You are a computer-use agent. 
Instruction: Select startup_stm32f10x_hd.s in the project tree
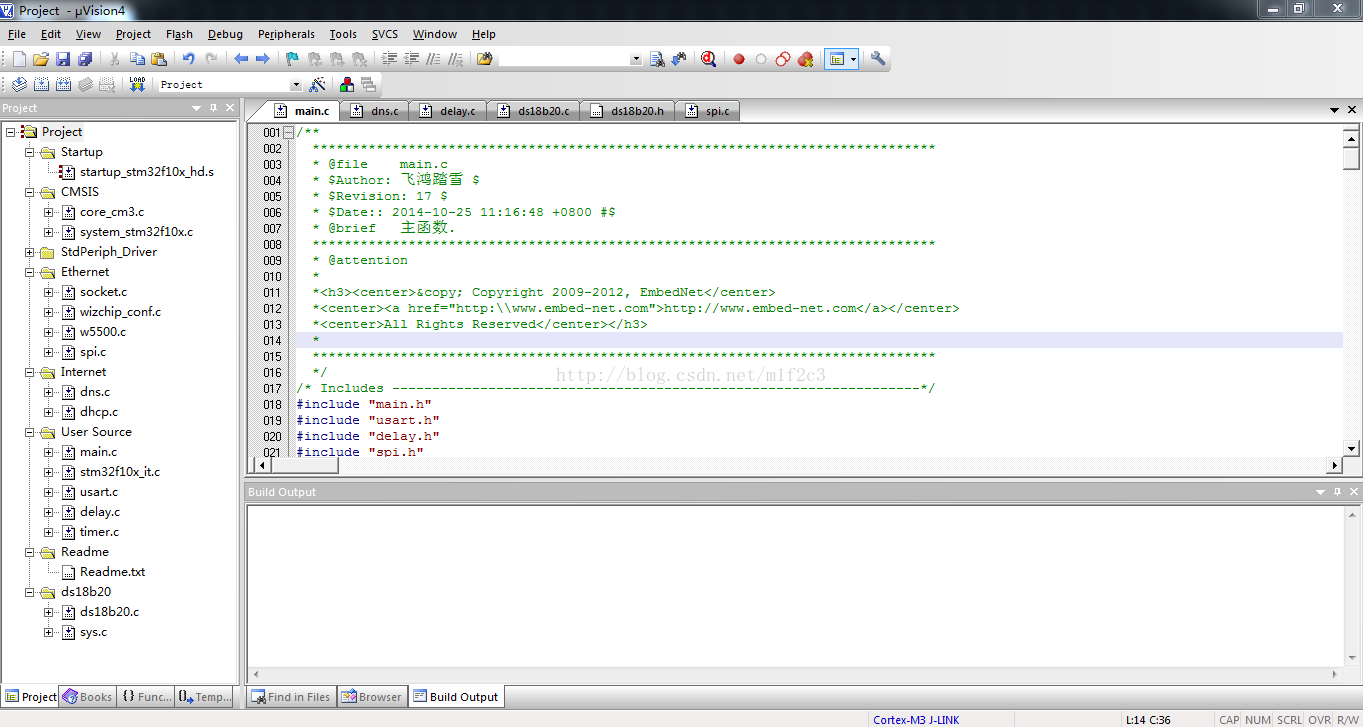(146, 172)
